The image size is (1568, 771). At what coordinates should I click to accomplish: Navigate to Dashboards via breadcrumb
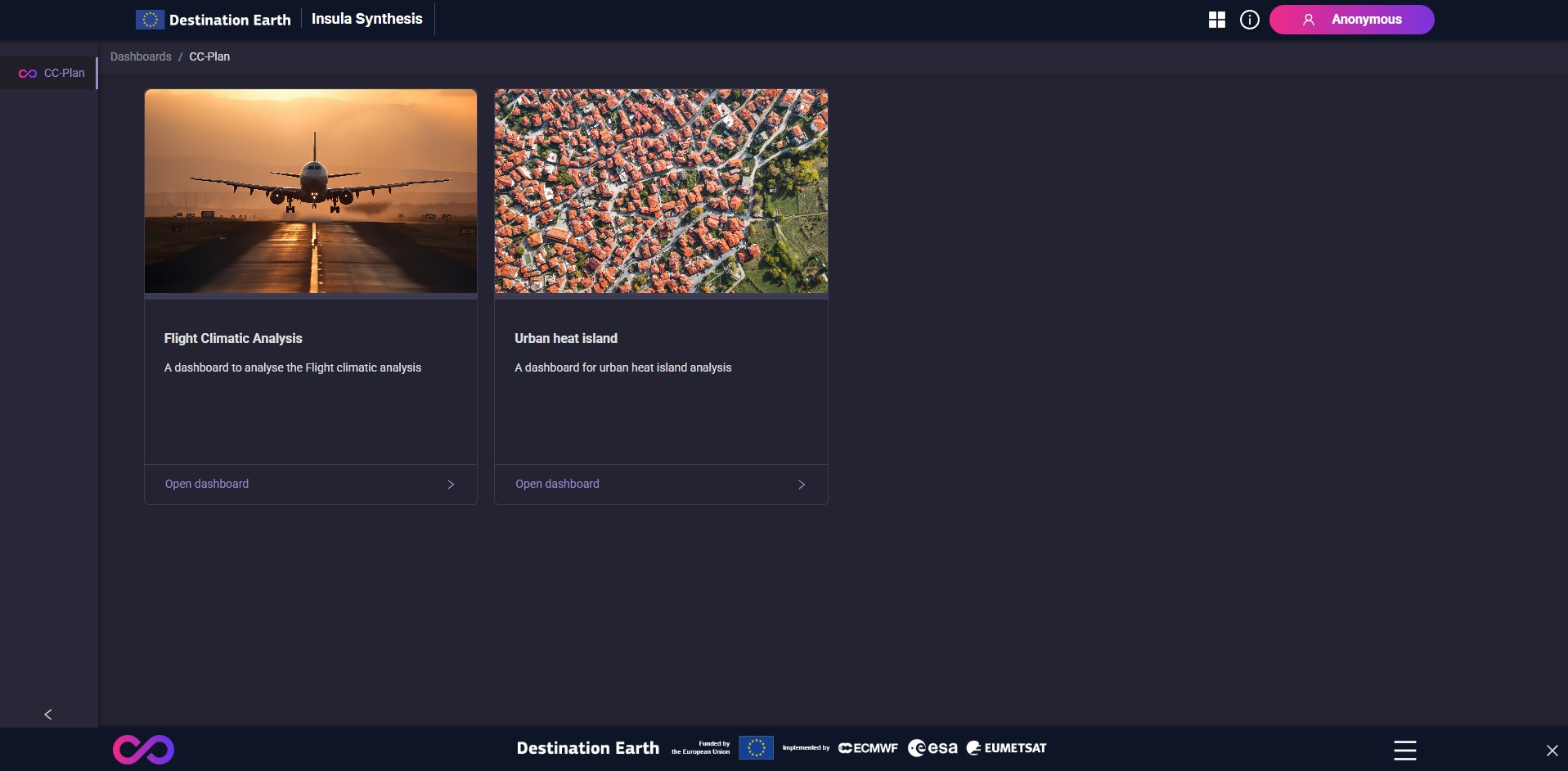(141, 56)
